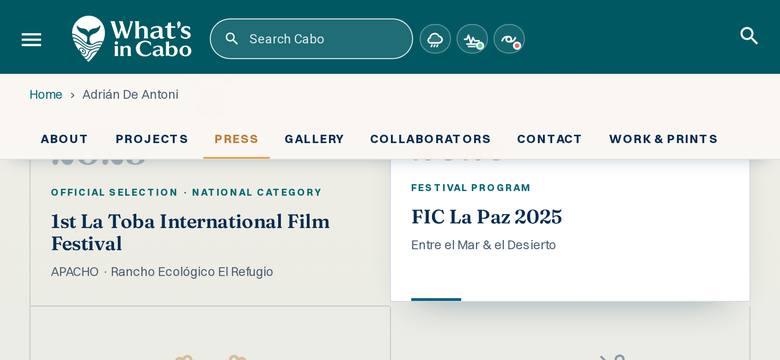Open the hamburger menu
This screenshot has height=360, width=780.
31,40
